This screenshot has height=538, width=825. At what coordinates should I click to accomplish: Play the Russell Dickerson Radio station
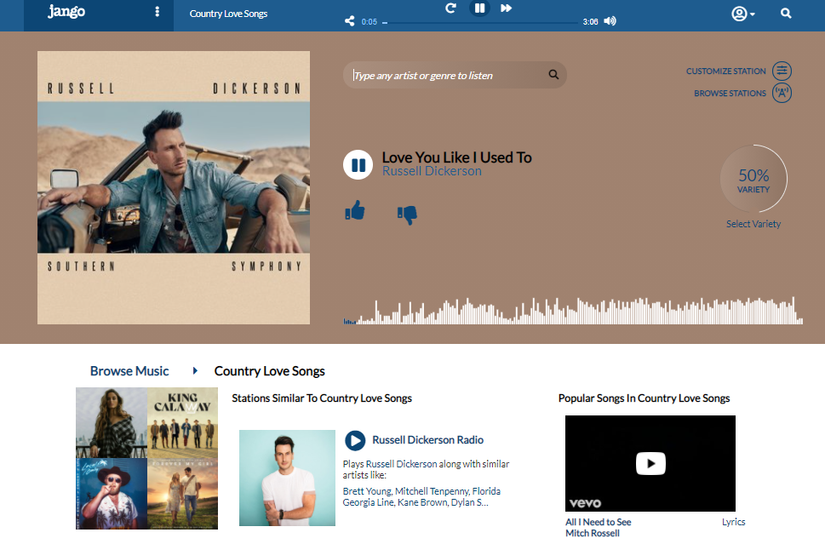(x=355, y=440)
